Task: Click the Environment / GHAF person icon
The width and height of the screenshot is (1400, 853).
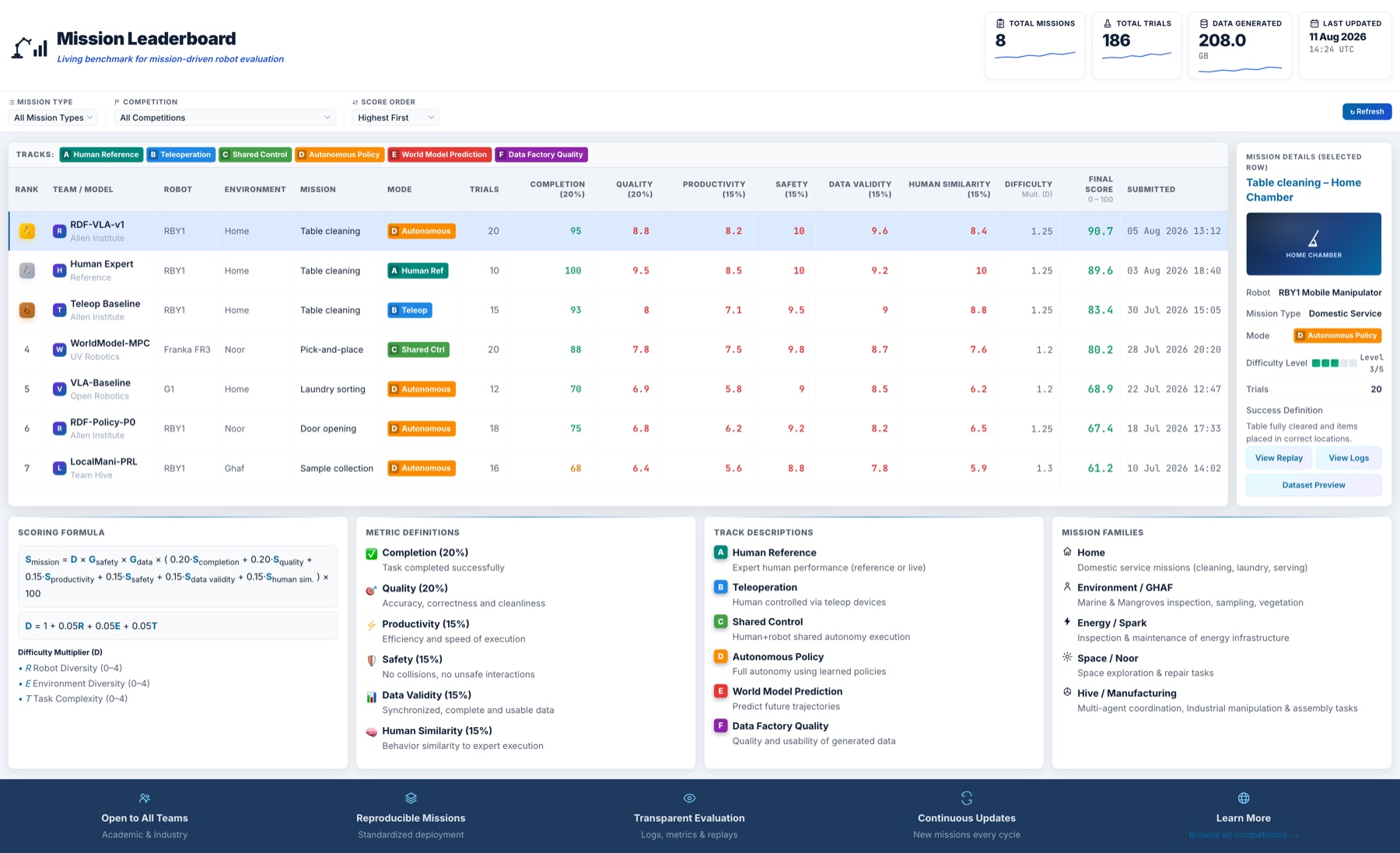Action: [1067, 586]
